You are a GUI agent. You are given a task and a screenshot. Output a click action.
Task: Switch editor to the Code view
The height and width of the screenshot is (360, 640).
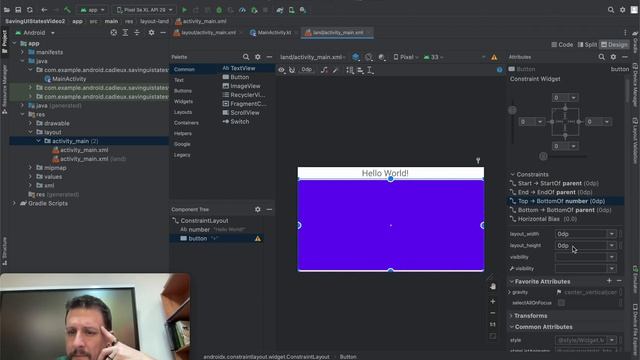(x=562, y=44)
